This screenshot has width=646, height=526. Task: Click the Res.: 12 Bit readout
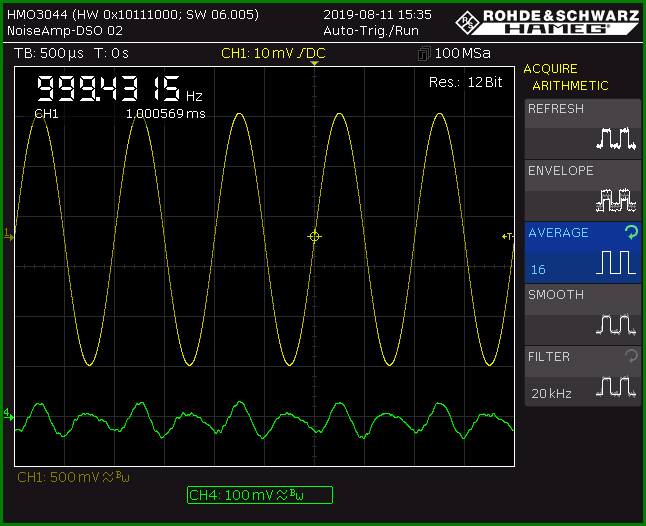pyautogui.click(x=466, y=82)
